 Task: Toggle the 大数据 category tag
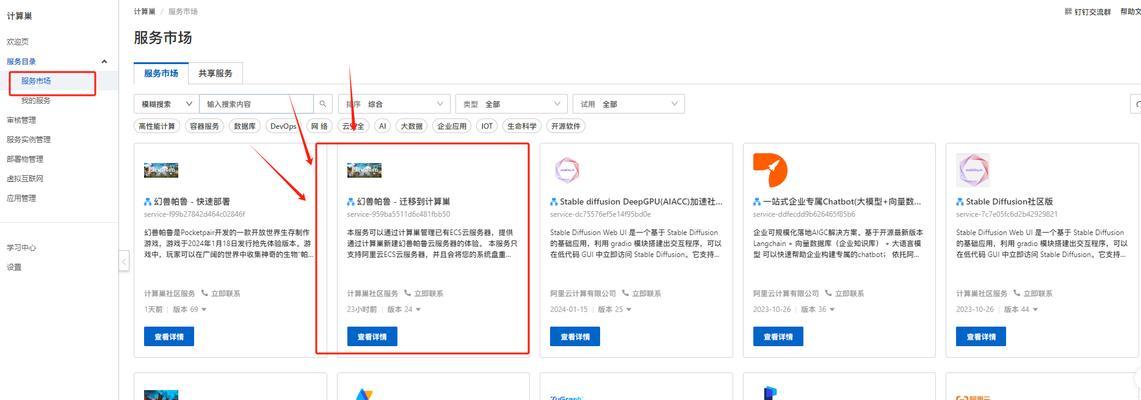[411, 126]
